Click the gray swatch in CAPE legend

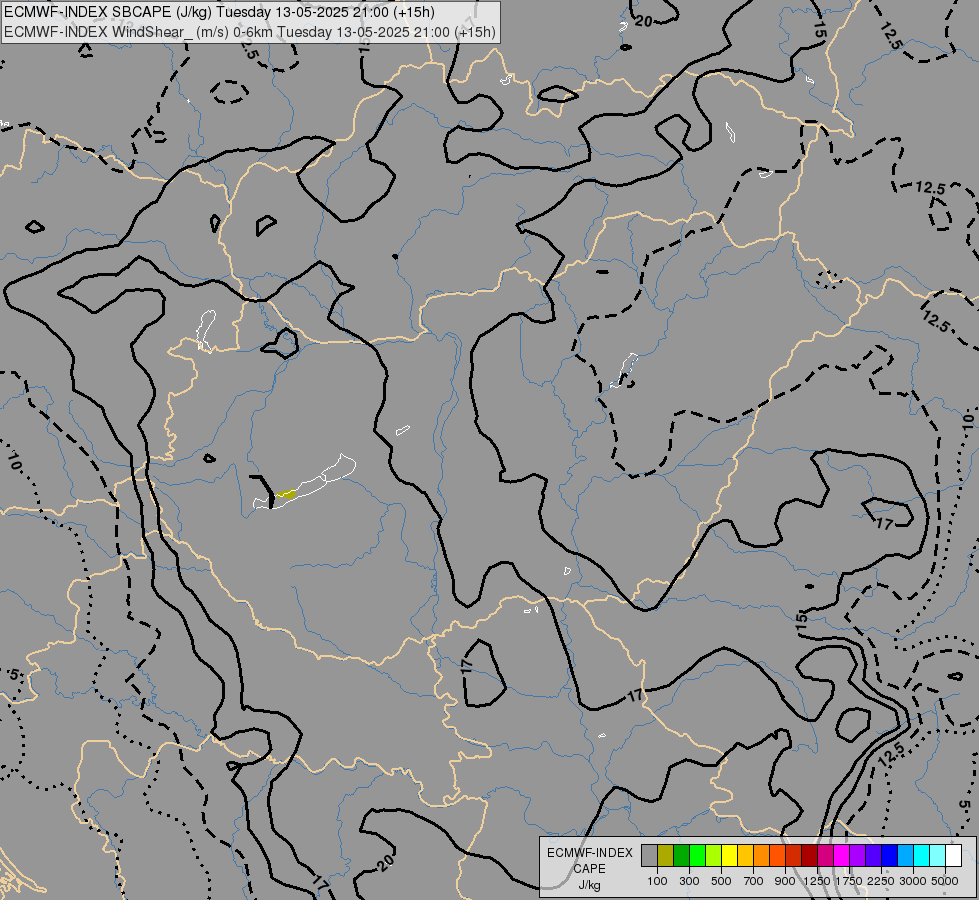coord(649,856)
